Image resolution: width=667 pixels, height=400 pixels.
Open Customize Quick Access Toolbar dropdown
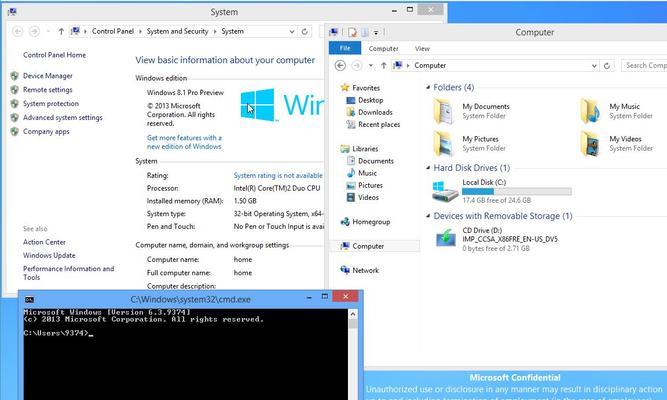coord(376,32)
